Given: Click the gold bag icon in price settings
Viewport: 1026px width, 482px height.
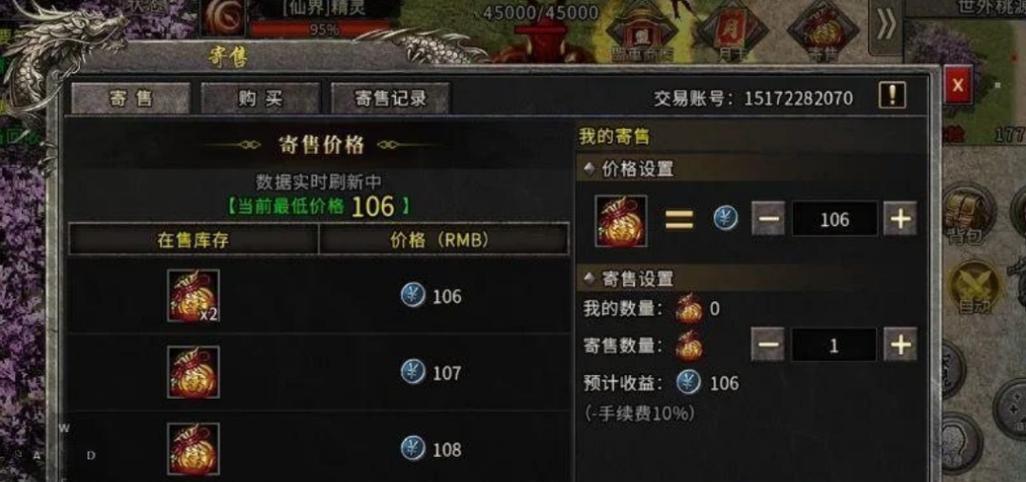Looking at the screenshot, I should point(620,220).
